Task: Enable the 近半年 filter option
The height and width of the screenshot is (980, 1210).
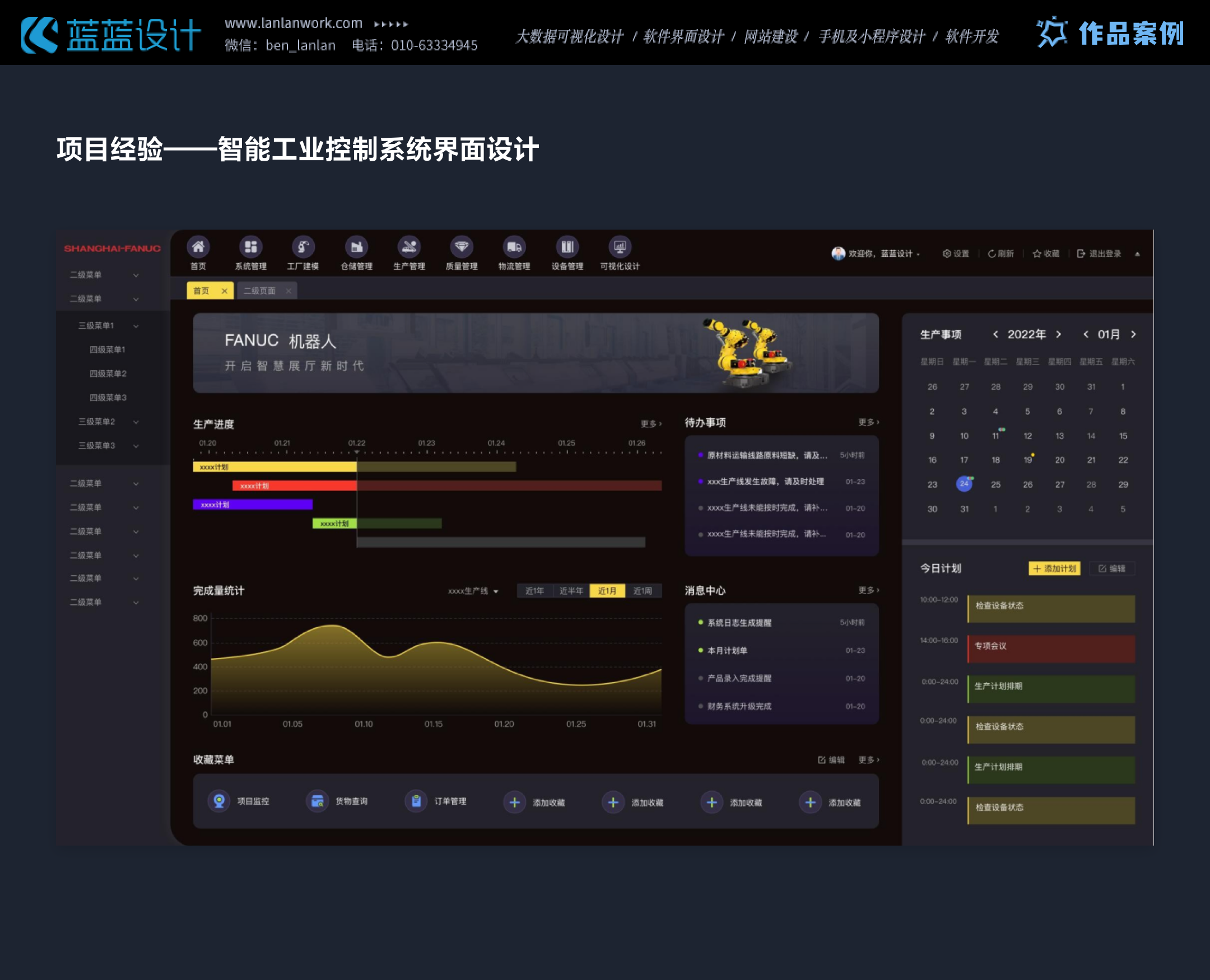Action: click(x=570, y=591)
